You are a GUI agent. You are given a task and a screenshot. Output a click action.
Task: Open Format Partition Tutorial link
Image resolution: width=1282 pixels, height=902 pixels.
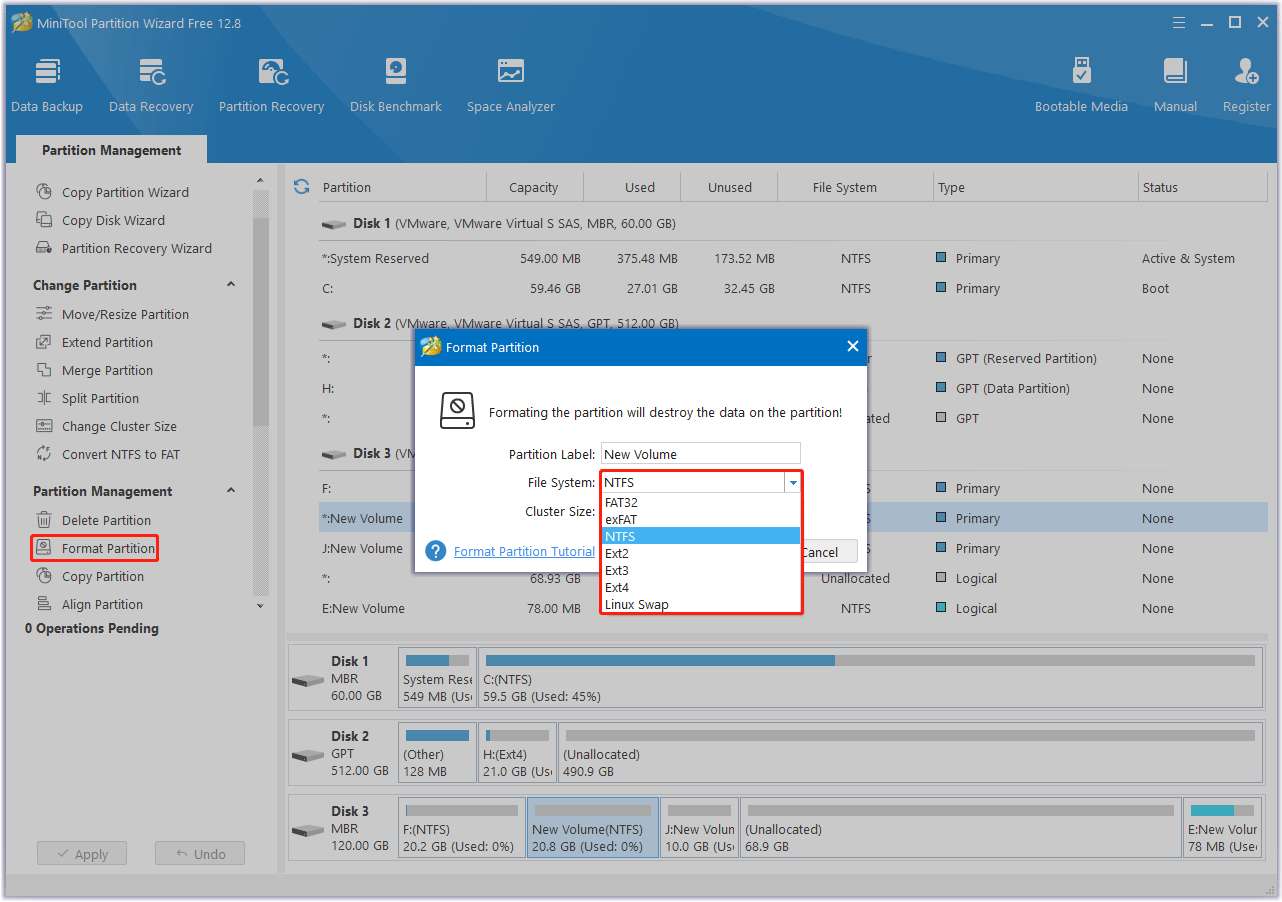coord(524,551)
